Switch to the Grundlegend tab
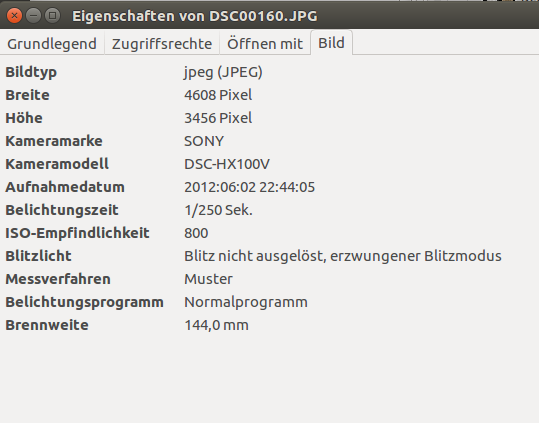Image resolution: width=539 pixels, height=423 pixels. [x=52, y=43]
